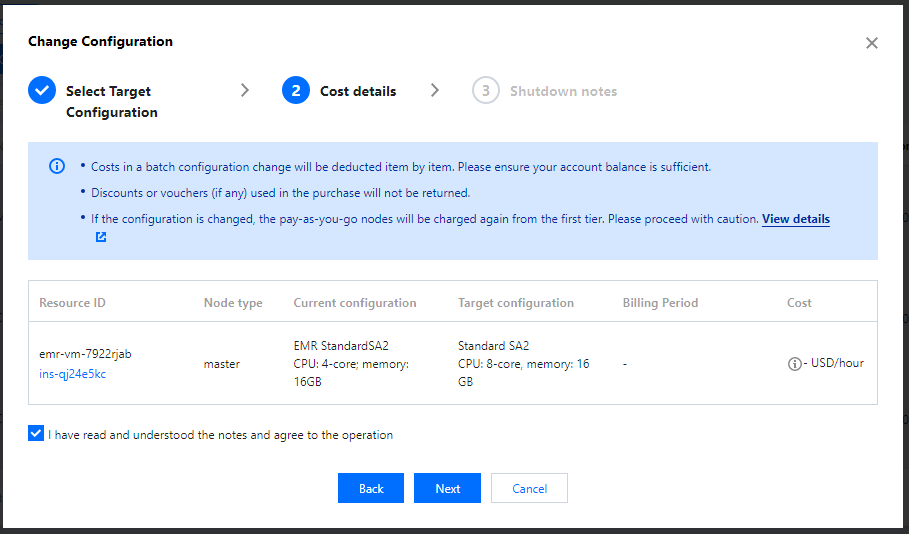
Task: Open instance link ins-qj24e5kc
Action: point(72,374)
